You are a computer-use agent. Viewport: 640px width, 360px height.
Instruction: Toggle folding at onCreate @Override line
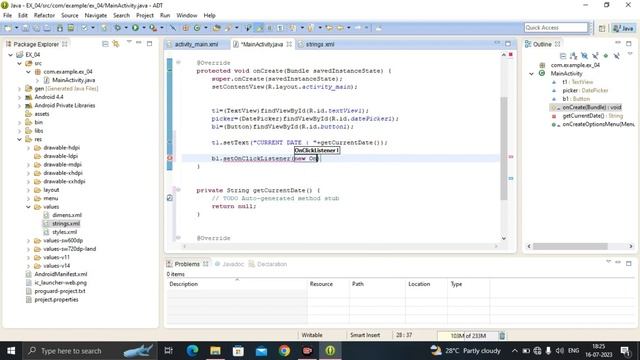tap(178, 62)
